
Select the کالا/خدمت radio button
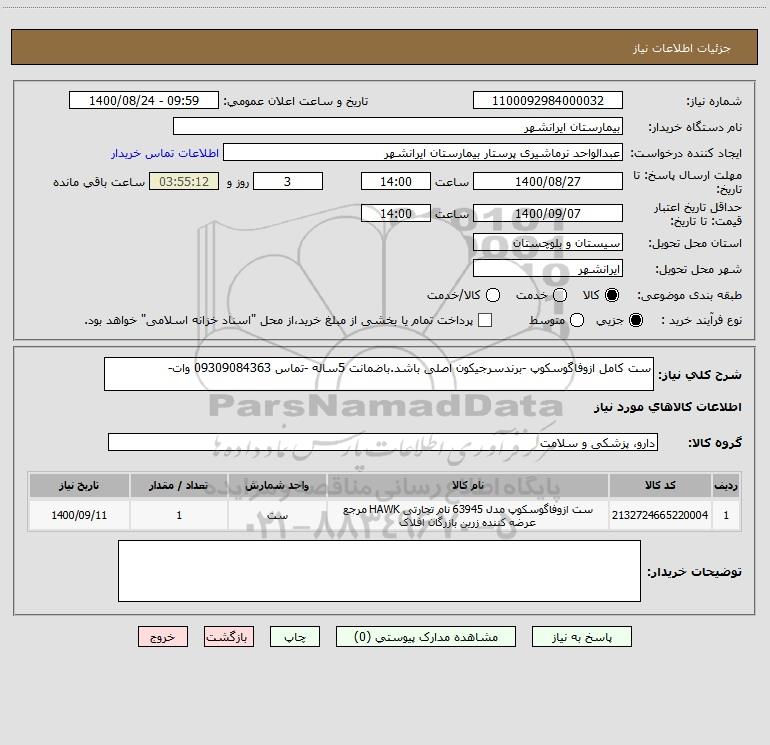pyautogui.click(x=493, y=295)
